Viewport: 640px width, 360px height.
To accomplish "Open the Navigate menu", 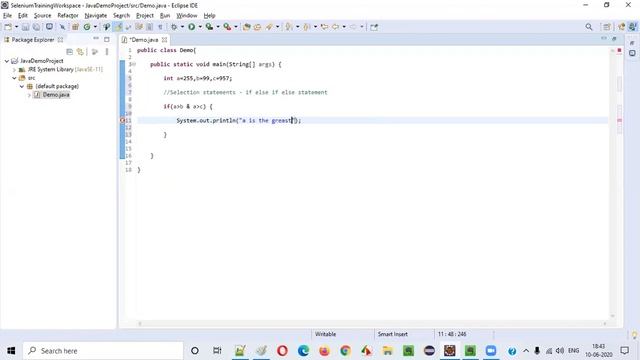I will point(96,16).
